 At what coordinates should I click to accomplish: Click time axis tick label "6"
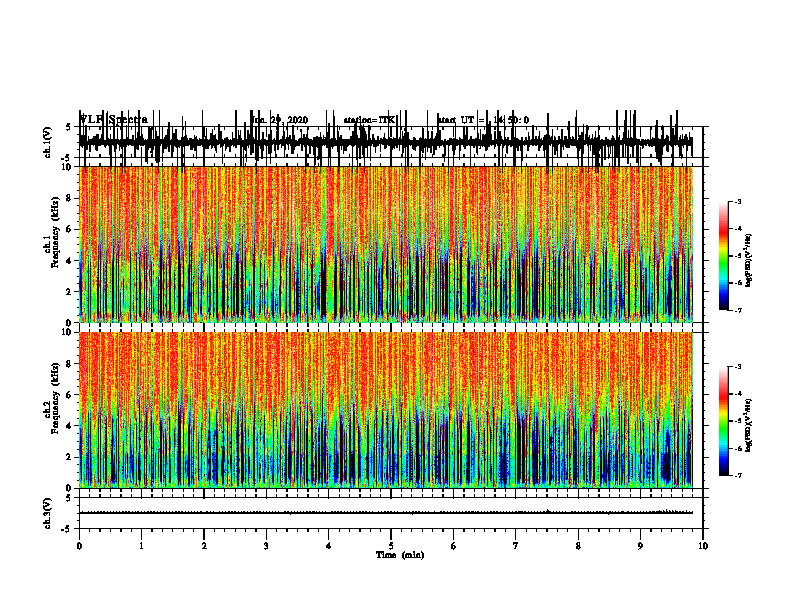pos(454,546)
